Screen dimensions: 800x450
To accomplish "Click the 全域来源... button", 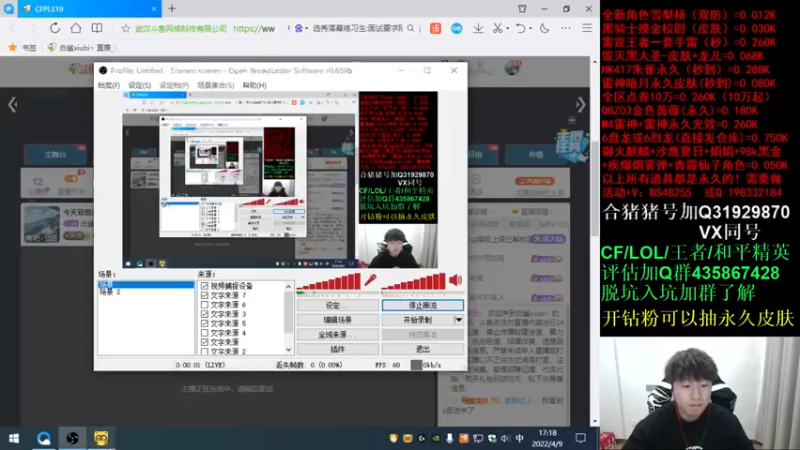I will point(337,335).
